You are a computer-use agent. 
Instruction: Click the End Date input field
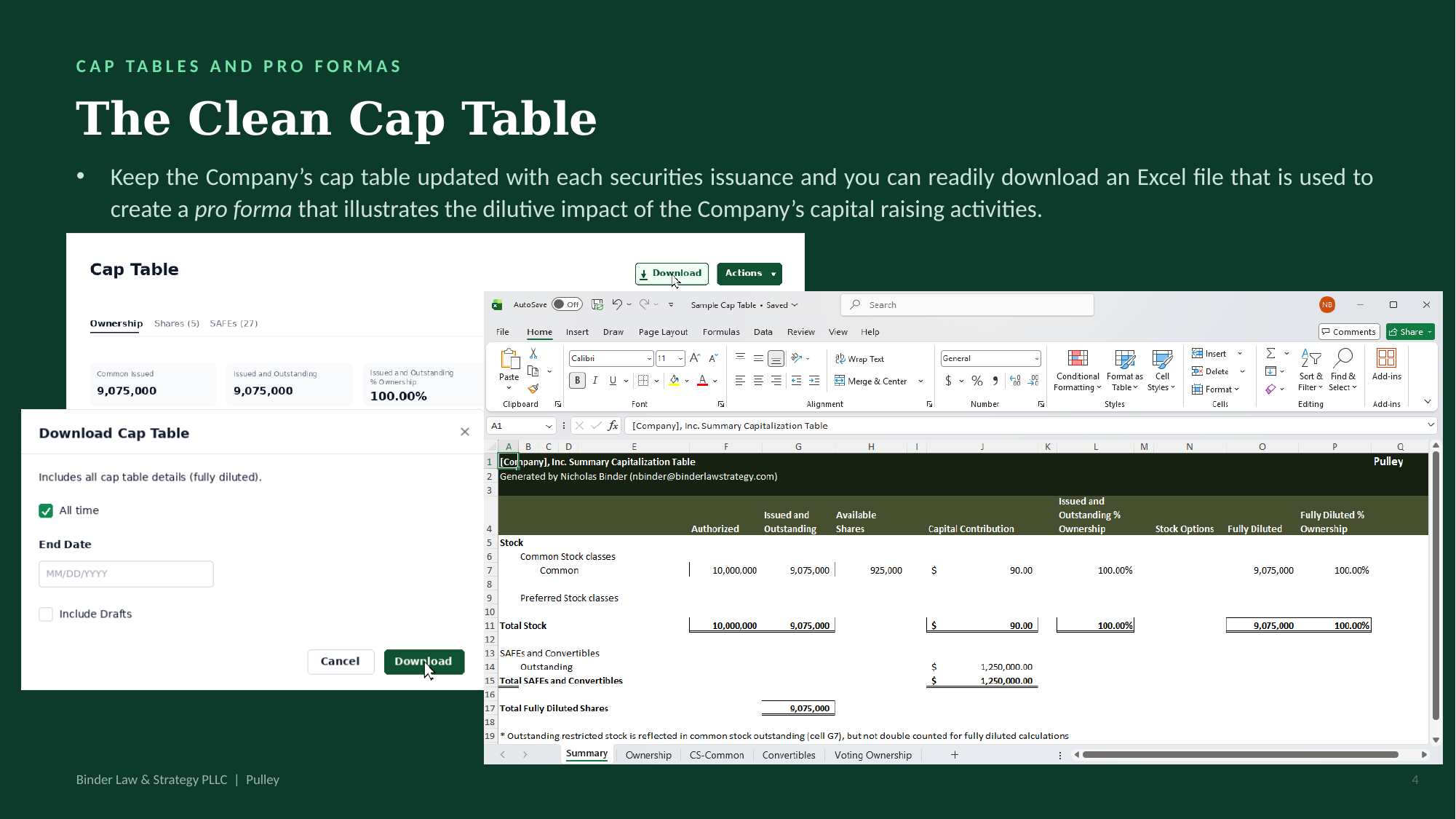(126, 574)
